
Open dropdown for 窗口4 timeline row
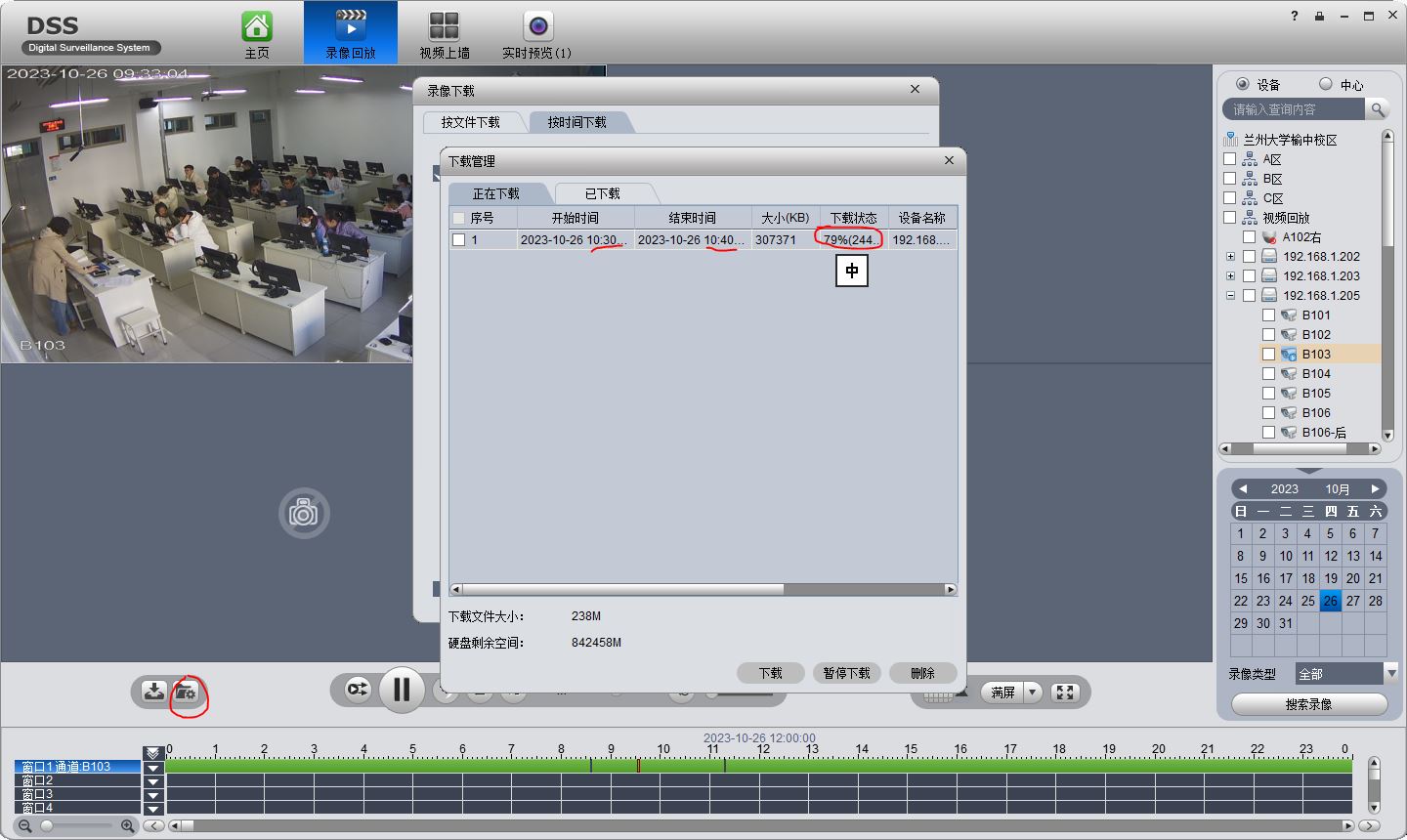[153, 809]
